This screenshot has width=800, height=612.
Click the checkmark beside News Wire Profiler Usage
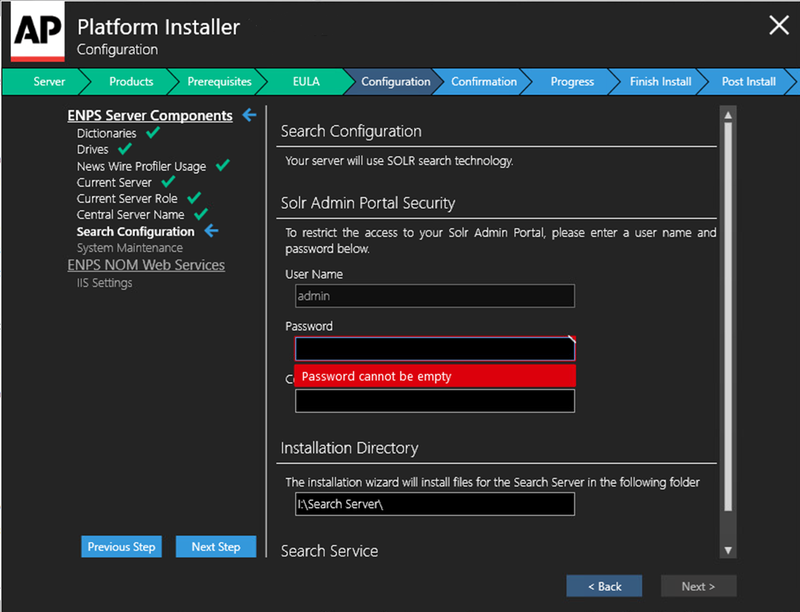[x=222, y=165]
